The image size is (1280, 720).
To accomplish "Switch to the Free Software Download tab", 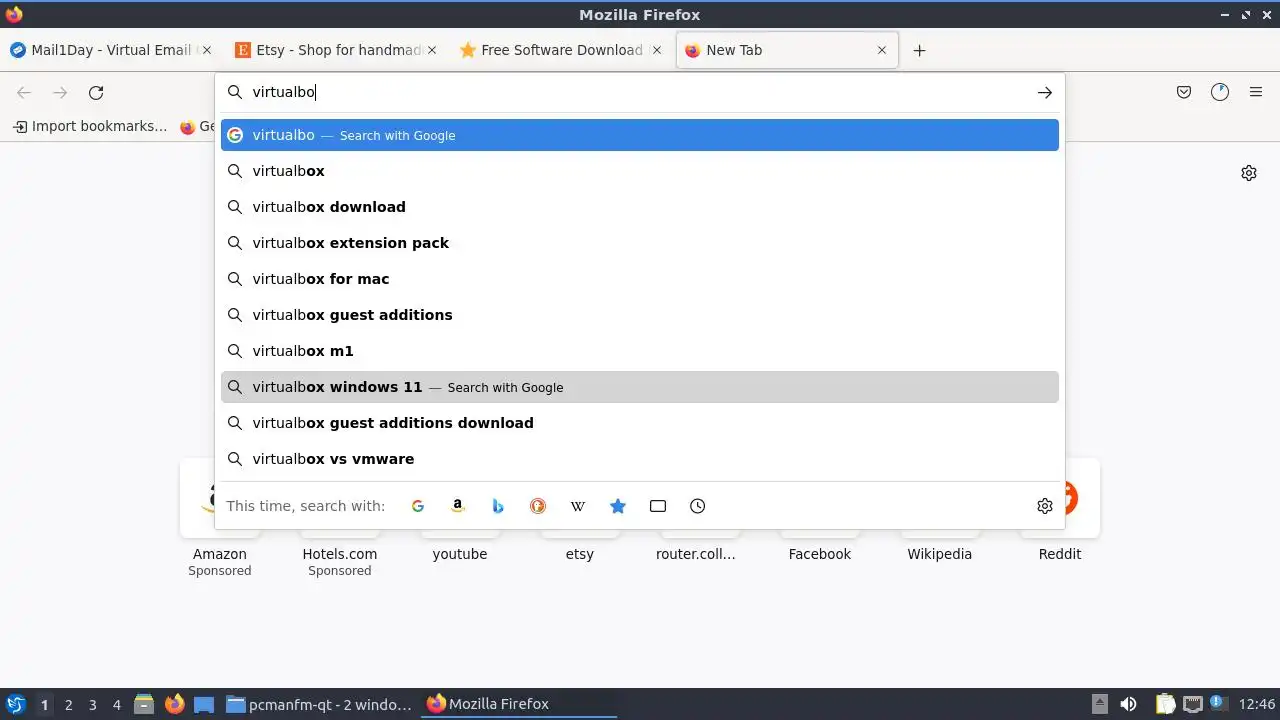I will tap(552, 50).
